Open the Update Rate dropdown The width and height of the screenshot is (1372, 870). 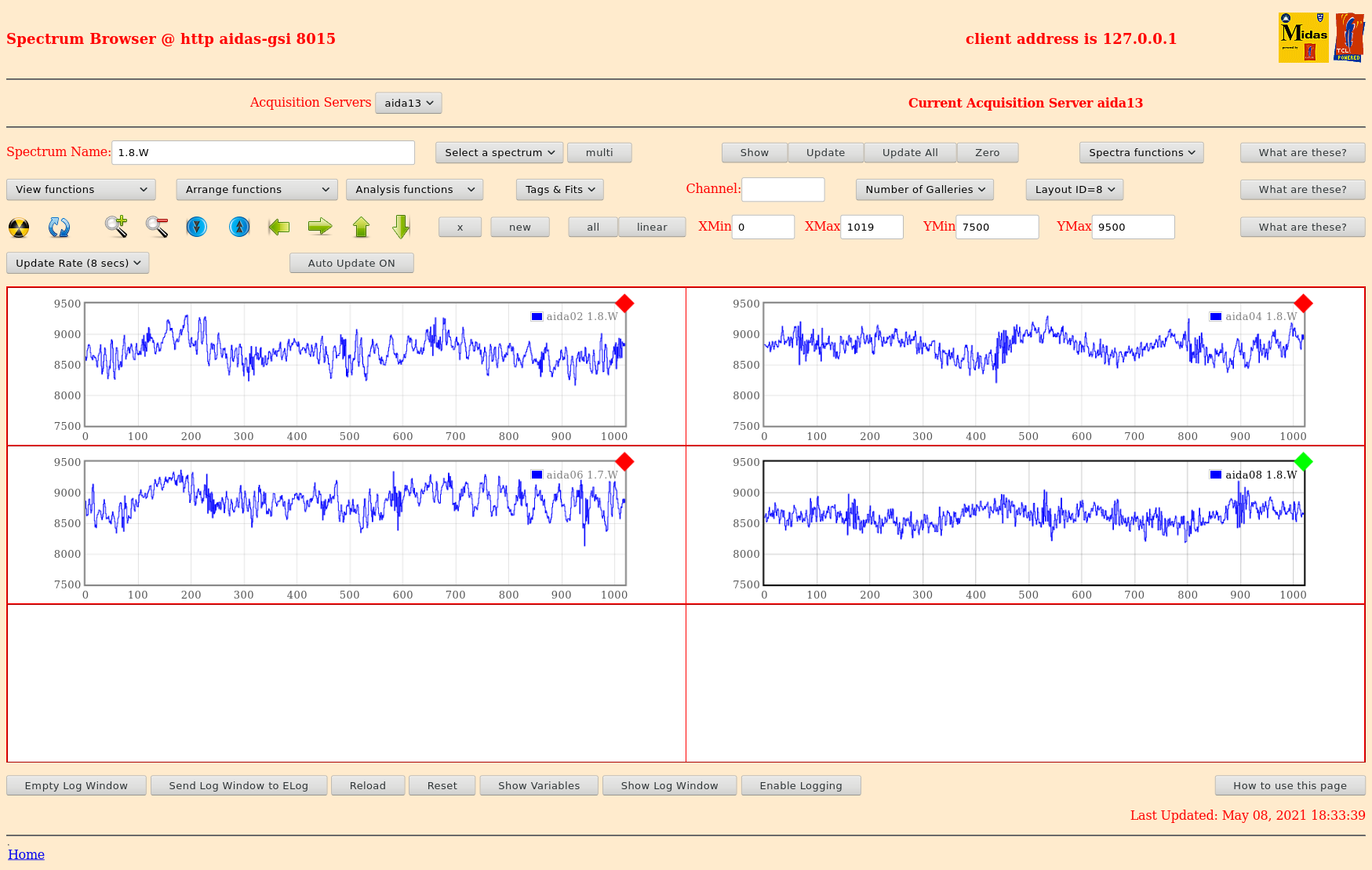[78, 264]
